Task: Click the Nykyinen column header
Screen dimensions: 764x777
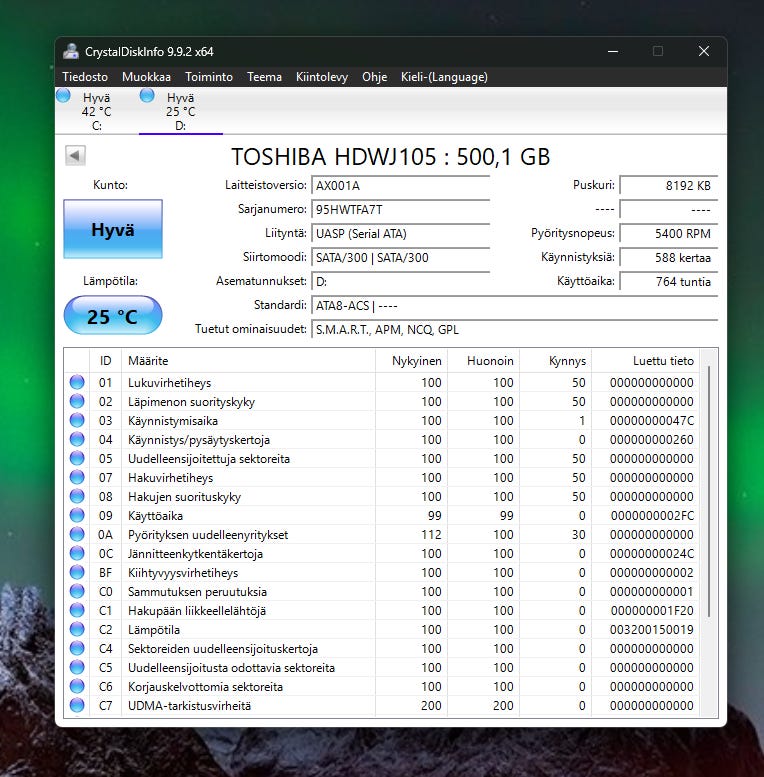Action: coord(411,361)
